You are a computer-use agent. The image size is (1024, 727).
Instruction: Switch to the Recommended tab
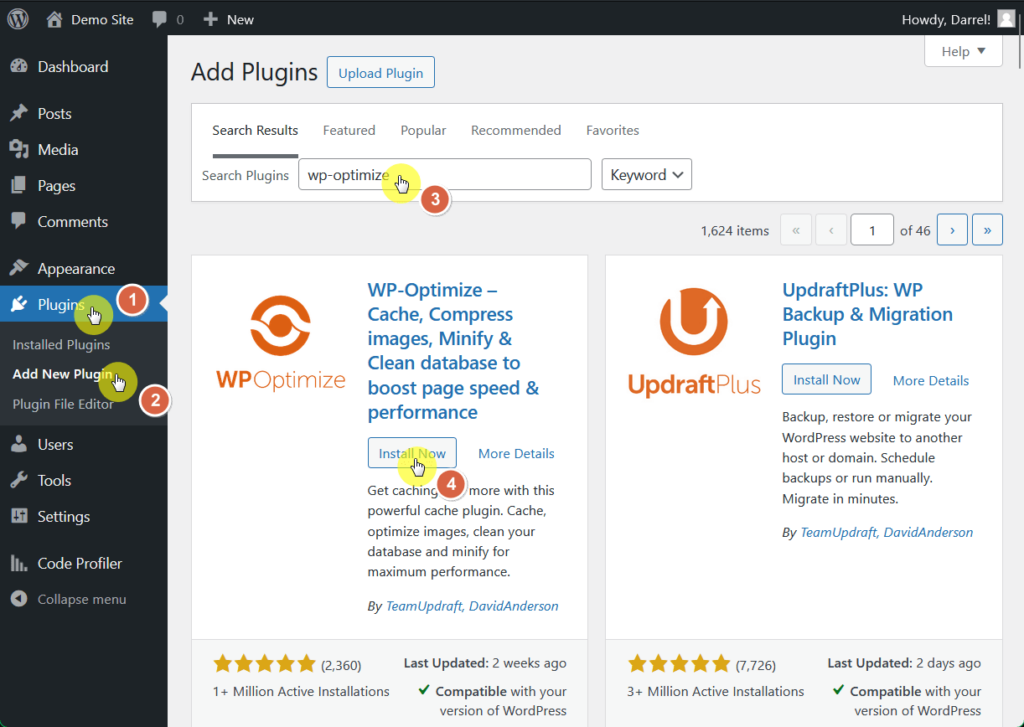(x=516, y=131)
